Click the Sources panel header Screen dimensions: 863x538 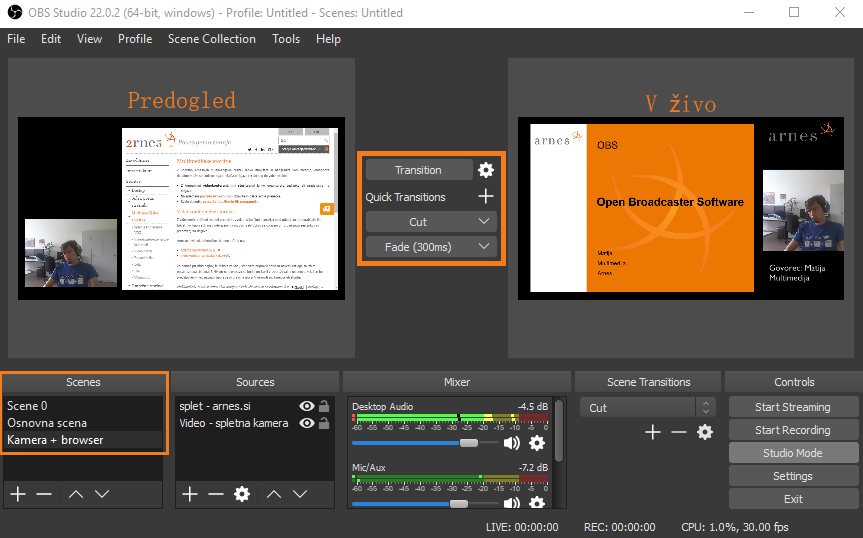(255, 382)
